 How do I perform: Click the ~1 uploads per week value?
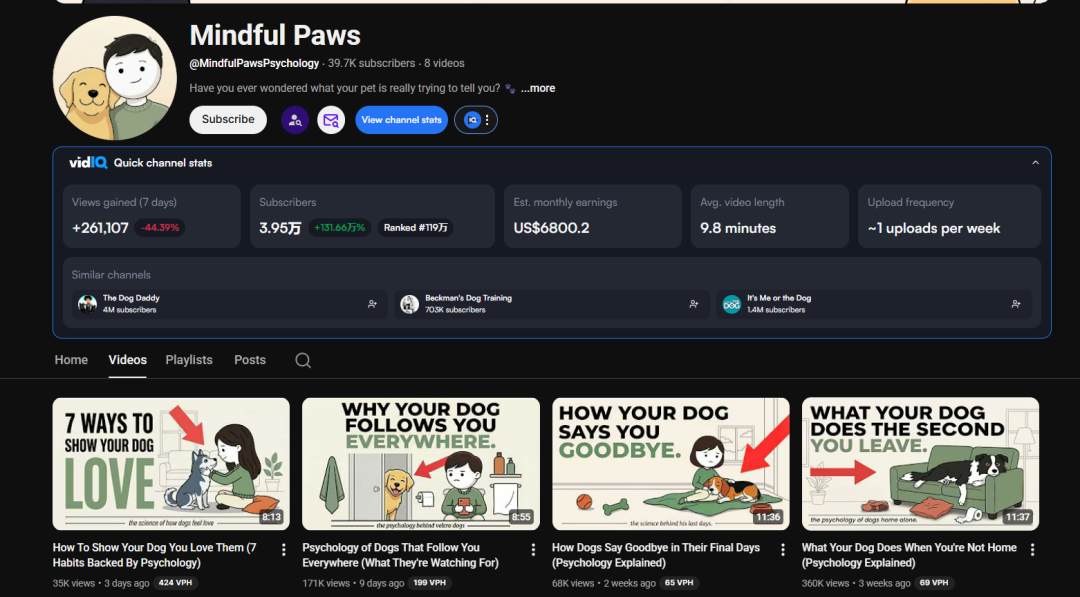[933, 228]
